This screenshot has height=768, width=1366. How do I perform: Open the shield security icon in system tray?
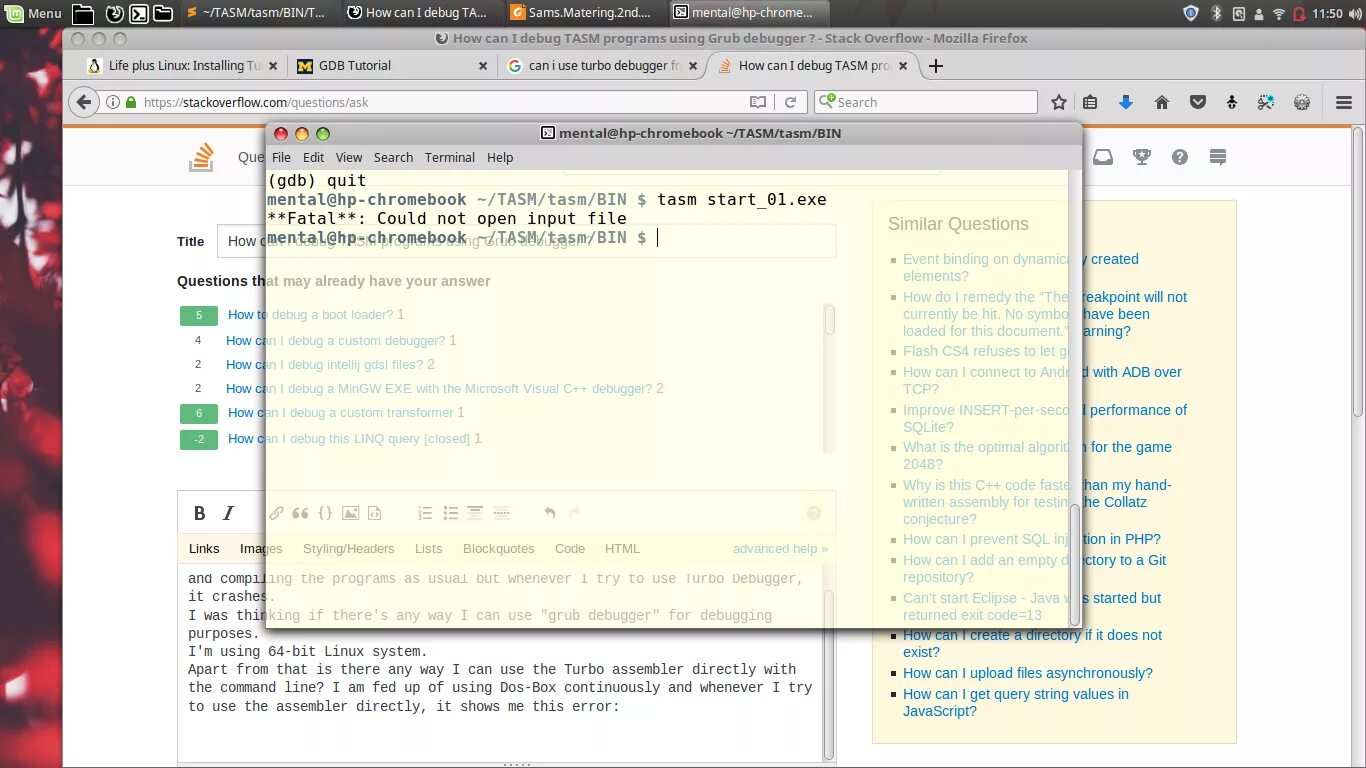coord(1191,13)
